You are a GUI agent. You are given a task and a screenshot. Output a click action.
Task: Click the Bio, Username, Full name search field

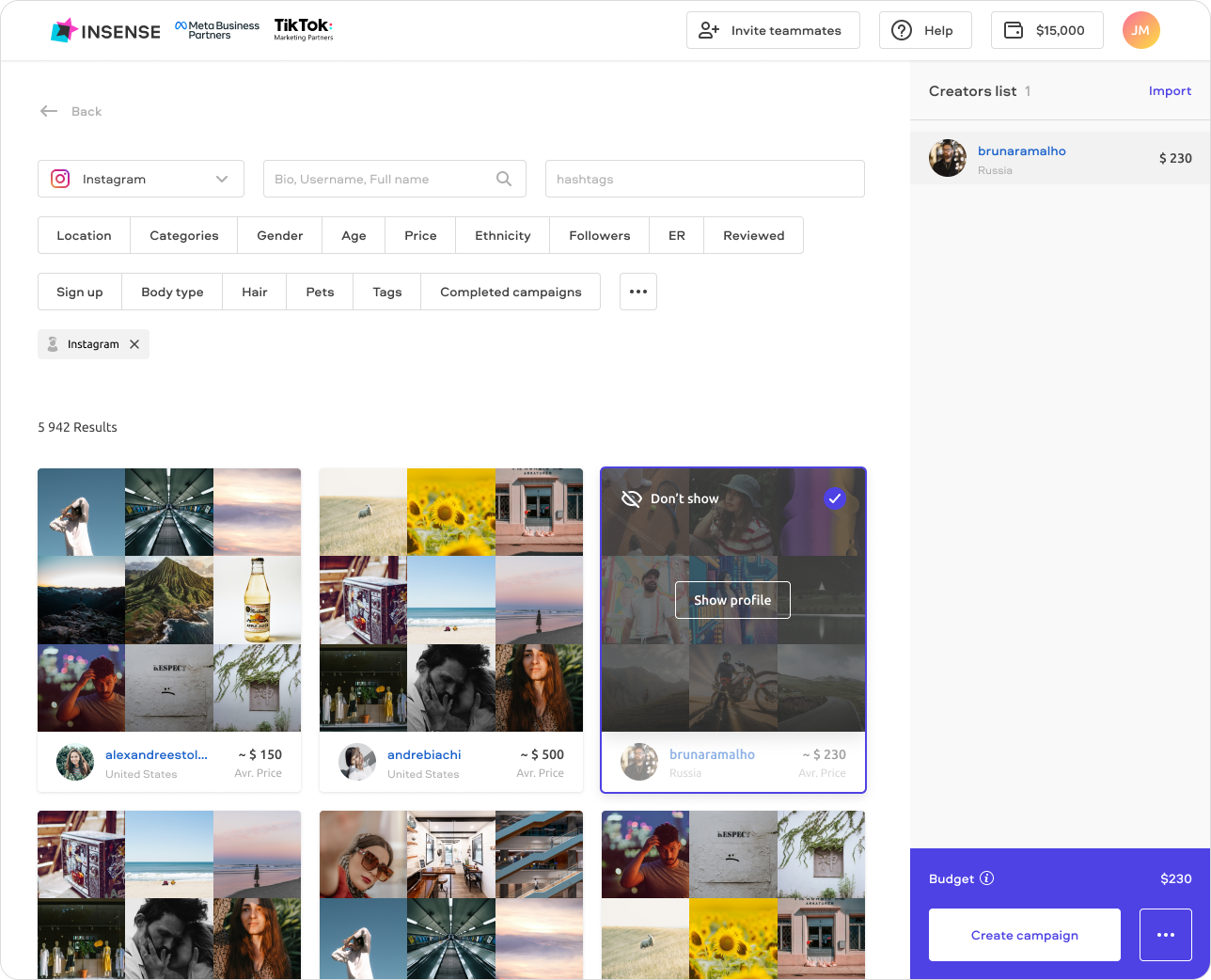pos(395,179)
